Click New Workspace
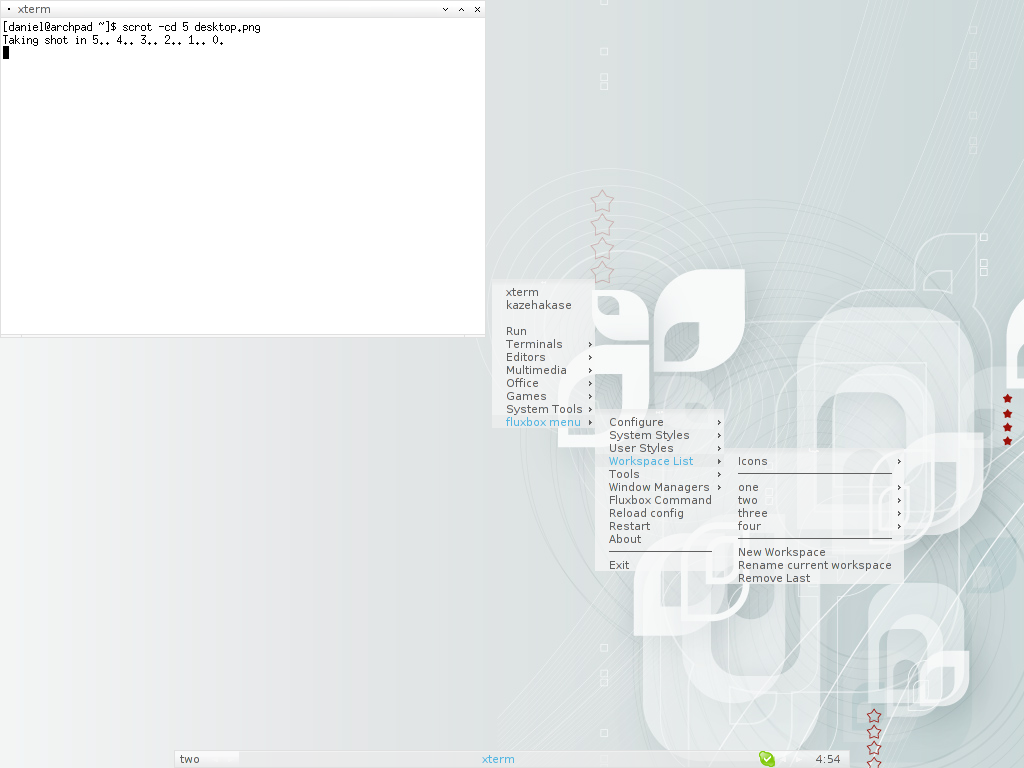The image size is (1024, 768). [814, 552]
